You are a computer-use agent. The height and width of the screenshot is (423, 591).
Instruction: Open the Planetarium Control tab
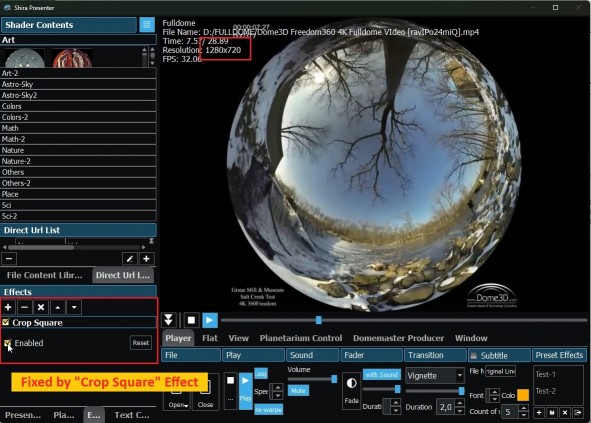[301, 338]
